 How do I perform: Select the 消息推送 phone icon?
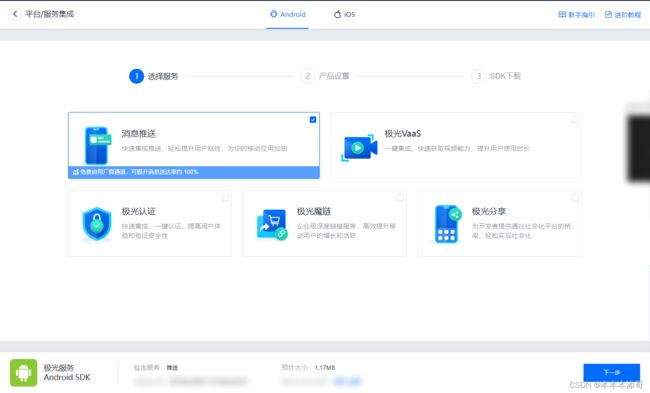pos(97,146)
